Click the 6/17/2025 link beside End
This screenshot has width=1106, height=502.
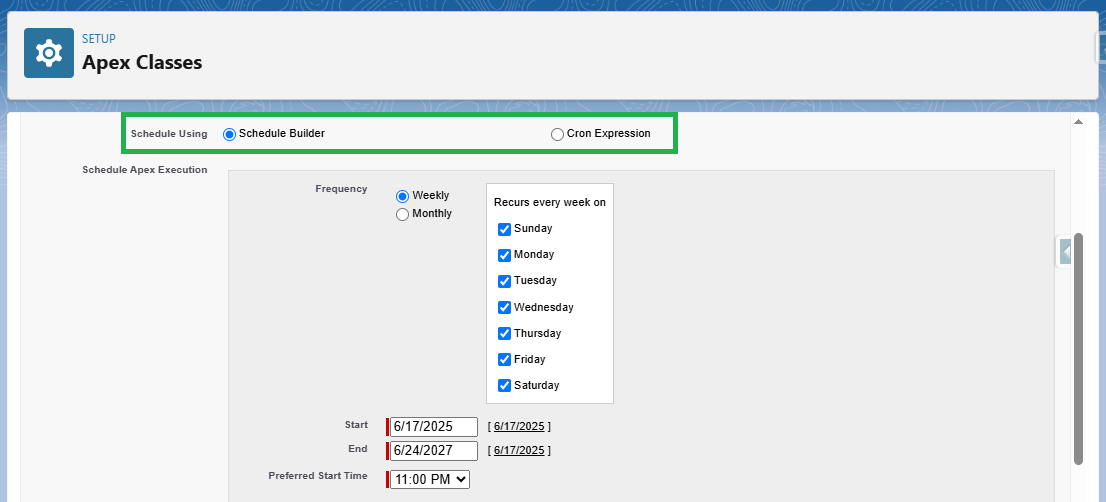click(x=519, y=450)
